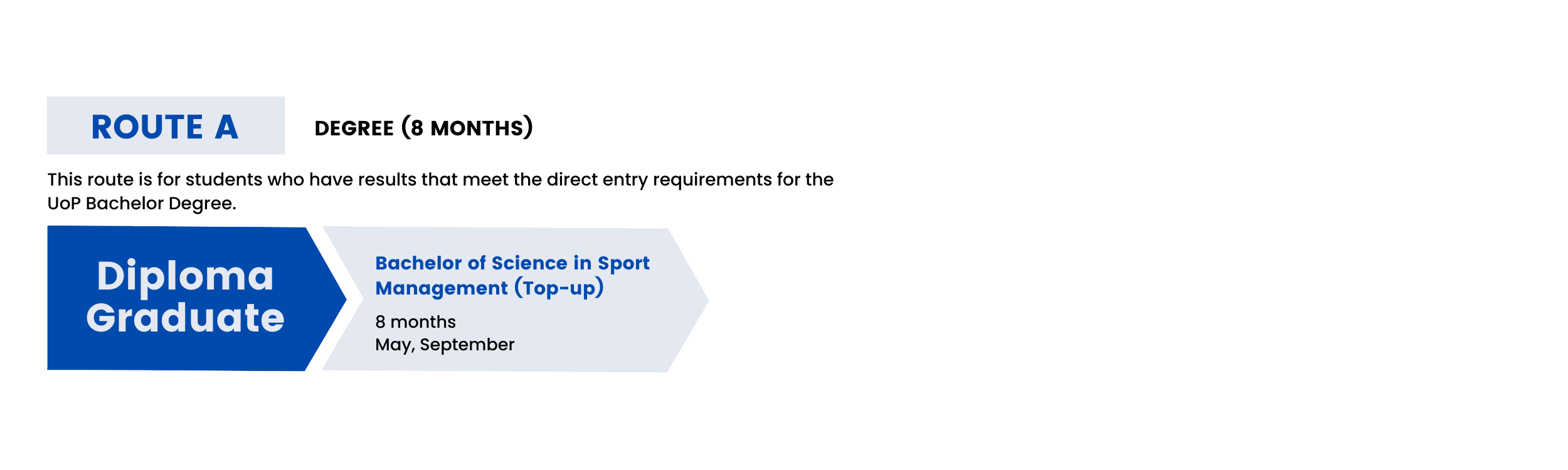Click the word 'Management' in degree title
The height and width of the screenshot is (470, 1568).
442,288
